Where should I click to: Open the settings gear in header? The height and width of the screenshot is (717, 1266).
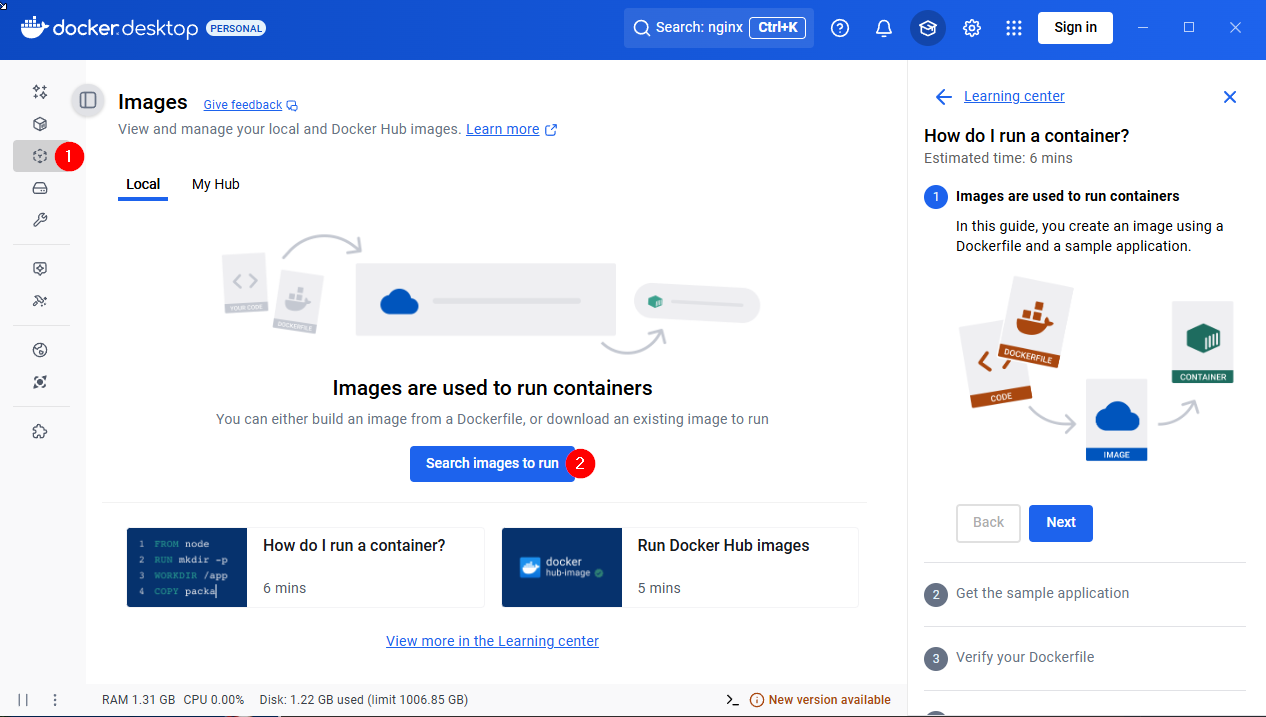point(972,28)
